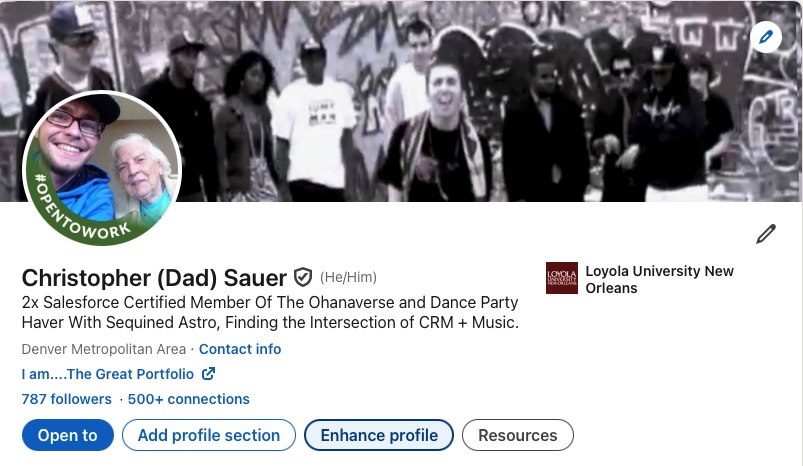Viewport: 803px width, 466px height.
Task: Open Loyola University New Orleans text link
Action: [660, 279]
